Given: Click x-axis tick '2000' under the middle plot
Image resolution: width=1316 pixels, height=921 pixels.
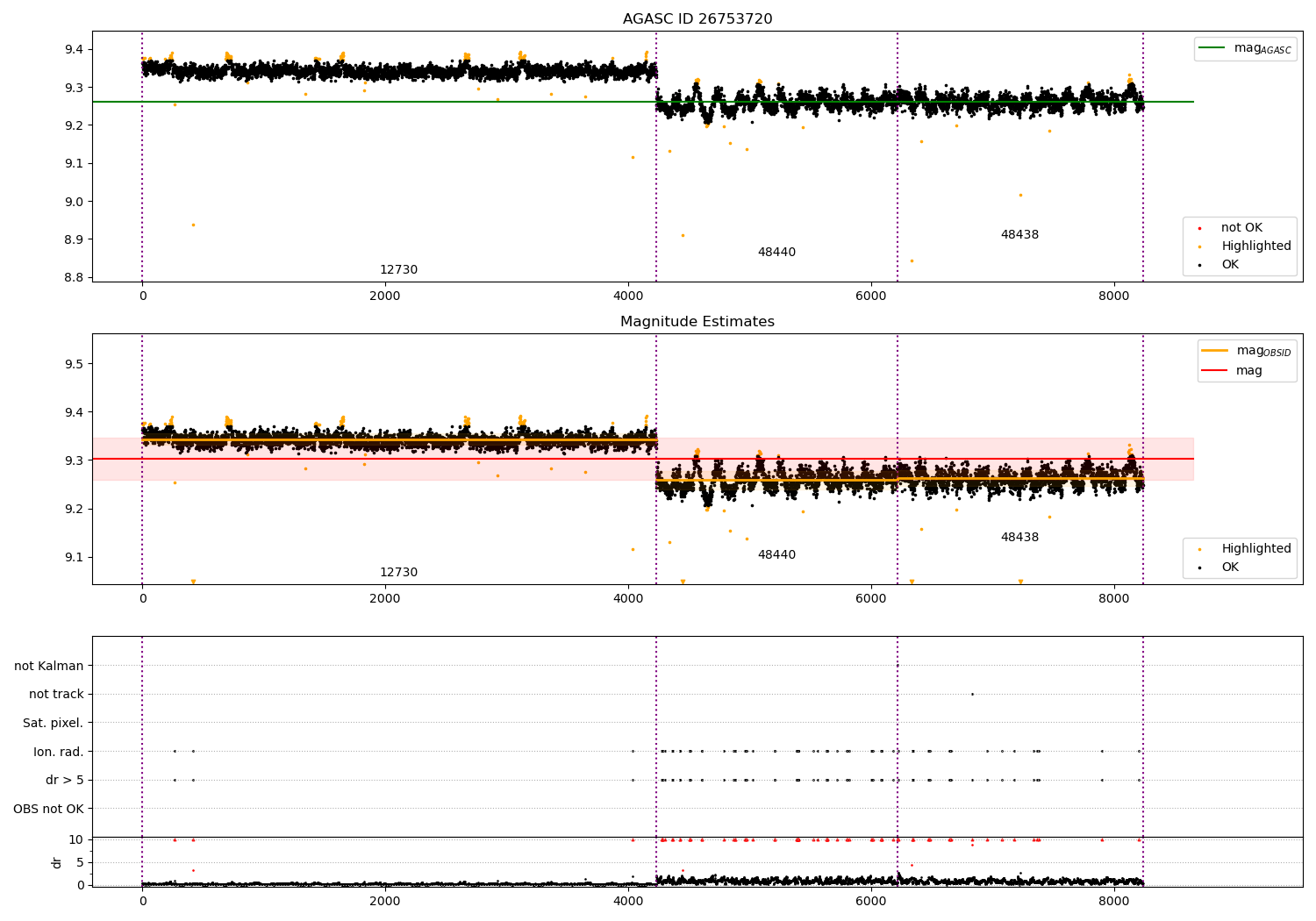Looking at the screenshot, I should [x=385, y=599].
